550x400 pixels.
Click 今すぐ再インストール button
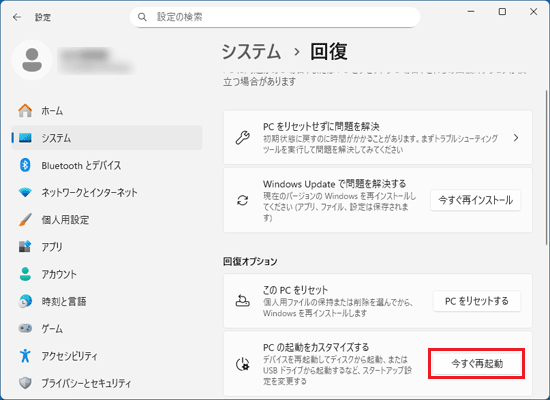(476, 200)
